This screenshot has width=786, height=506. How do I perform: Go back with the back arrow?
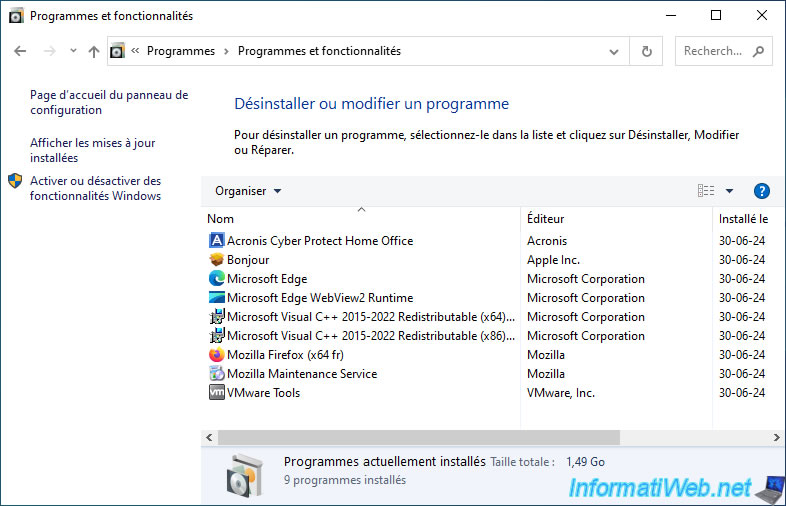click(20, 51)
